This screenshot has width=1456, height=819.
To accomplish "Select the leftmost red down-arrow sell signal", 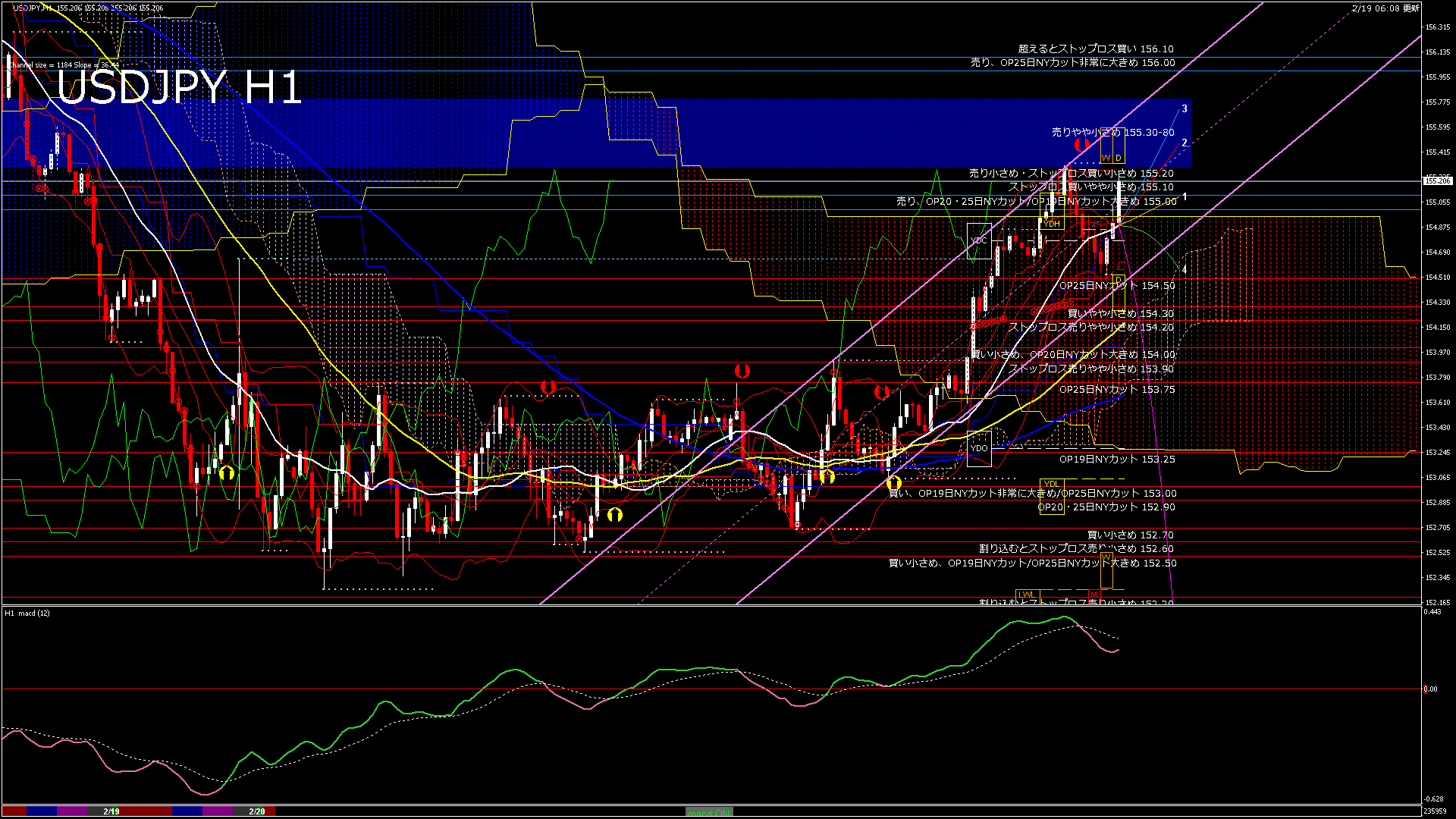I will [x=548, y=388].
